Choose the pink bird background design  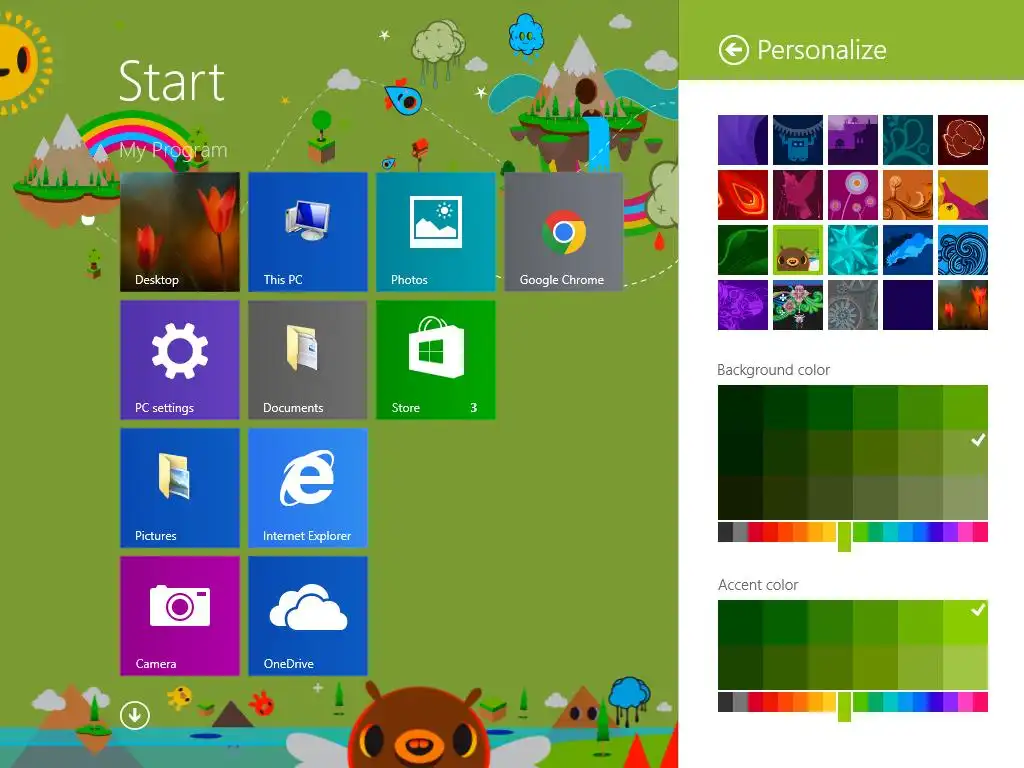click(x=797, y=195)
